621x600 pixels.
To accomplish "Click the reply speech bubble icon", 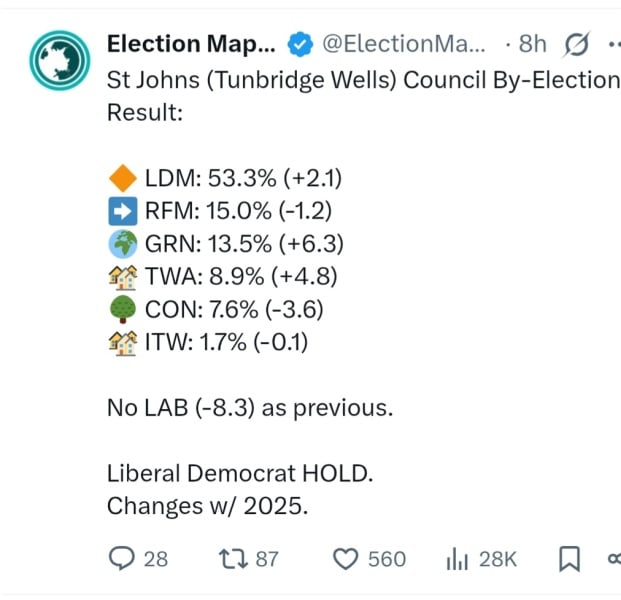I will click(120, 558).
